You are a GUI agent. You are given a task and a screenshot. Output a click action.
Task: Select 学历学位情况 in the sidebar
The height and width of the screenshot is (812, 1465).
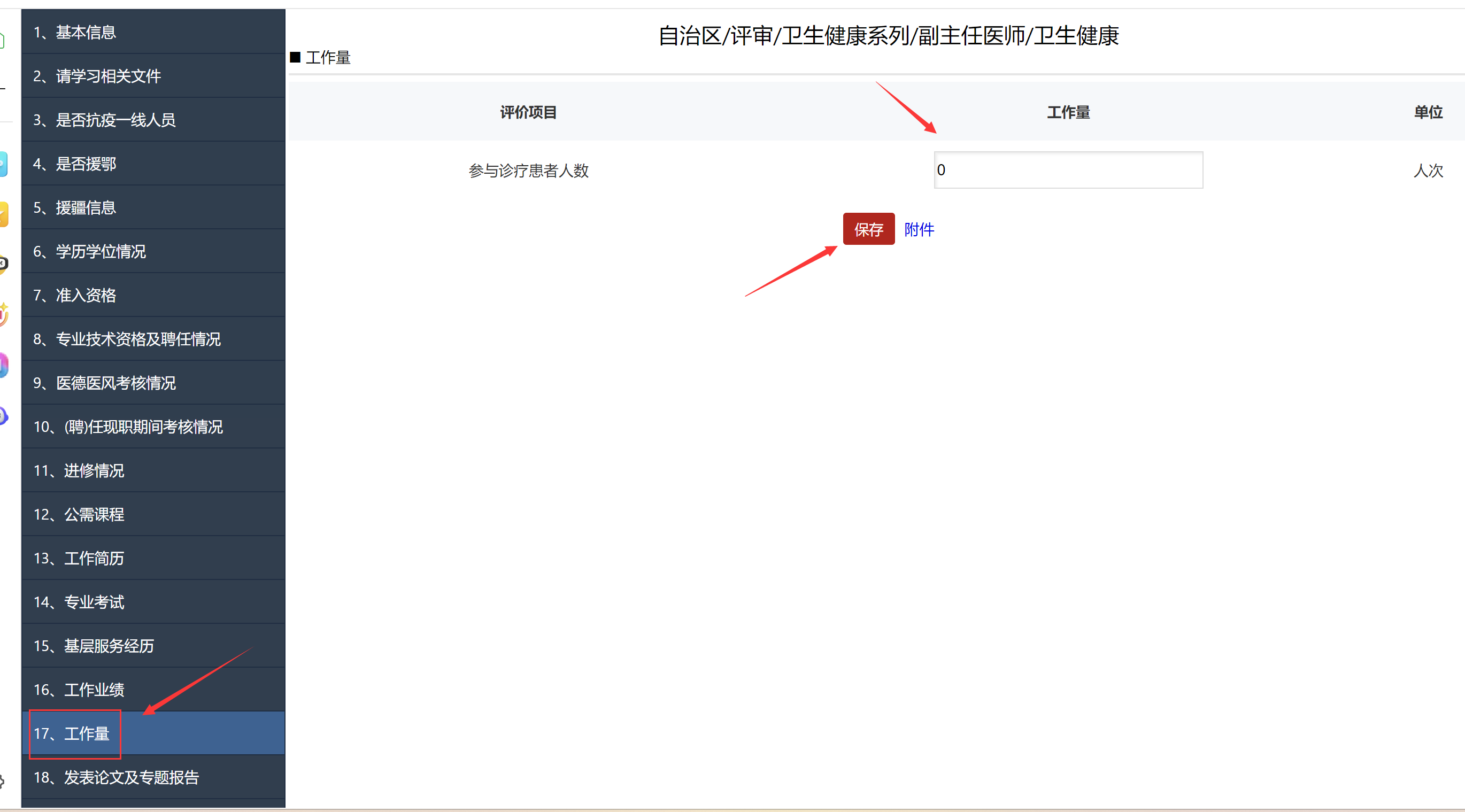pyautogui.click(x=153, y=251)
